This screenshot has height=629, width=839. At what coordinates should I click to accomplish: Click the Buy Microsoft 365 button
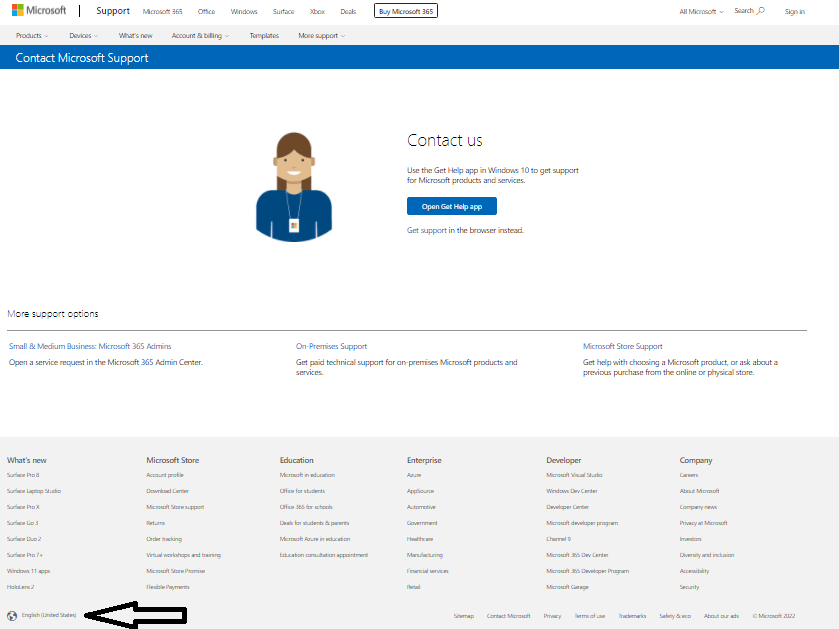pyautogui.click(x=406, y=11)
